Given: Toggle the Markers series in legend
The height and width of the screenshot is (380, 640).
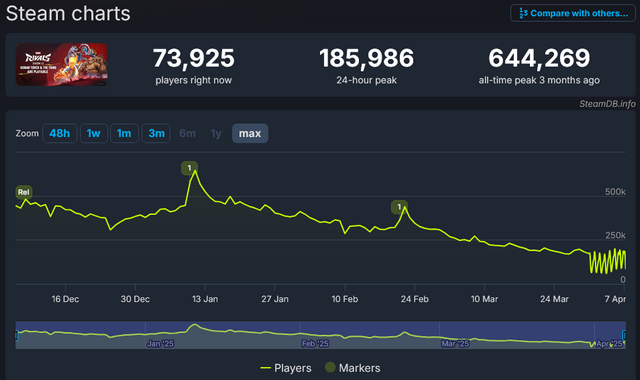Looking at the screenshot, I should click(x=353, y=368).
